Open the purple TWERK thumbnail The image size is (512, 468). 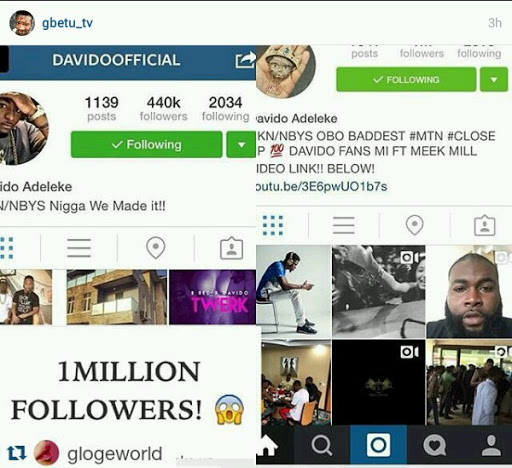pyautogui.click(x=213, y=297)
